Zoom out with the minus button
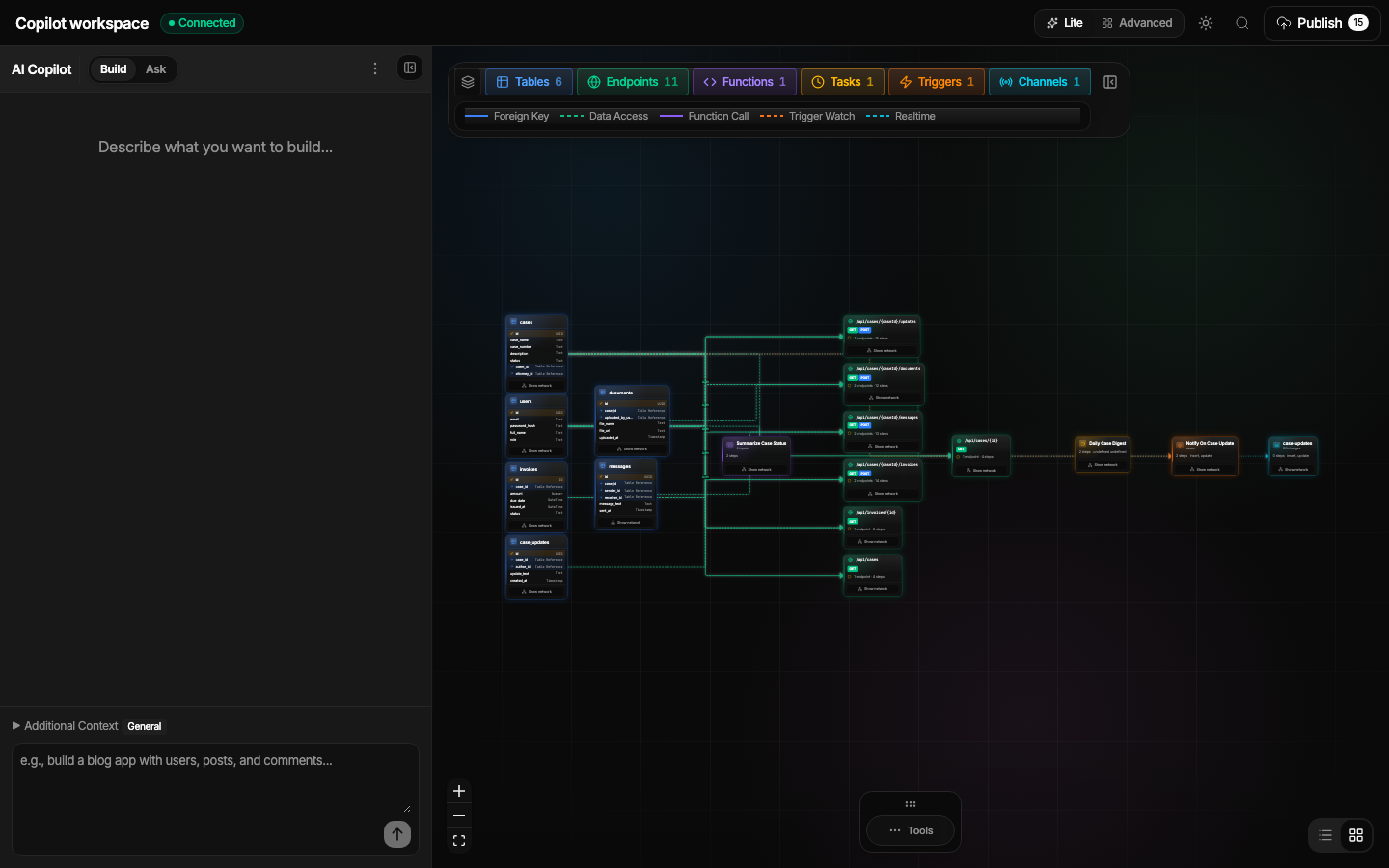The height and width of the screenshot is (868, 1389). [459, 816]
